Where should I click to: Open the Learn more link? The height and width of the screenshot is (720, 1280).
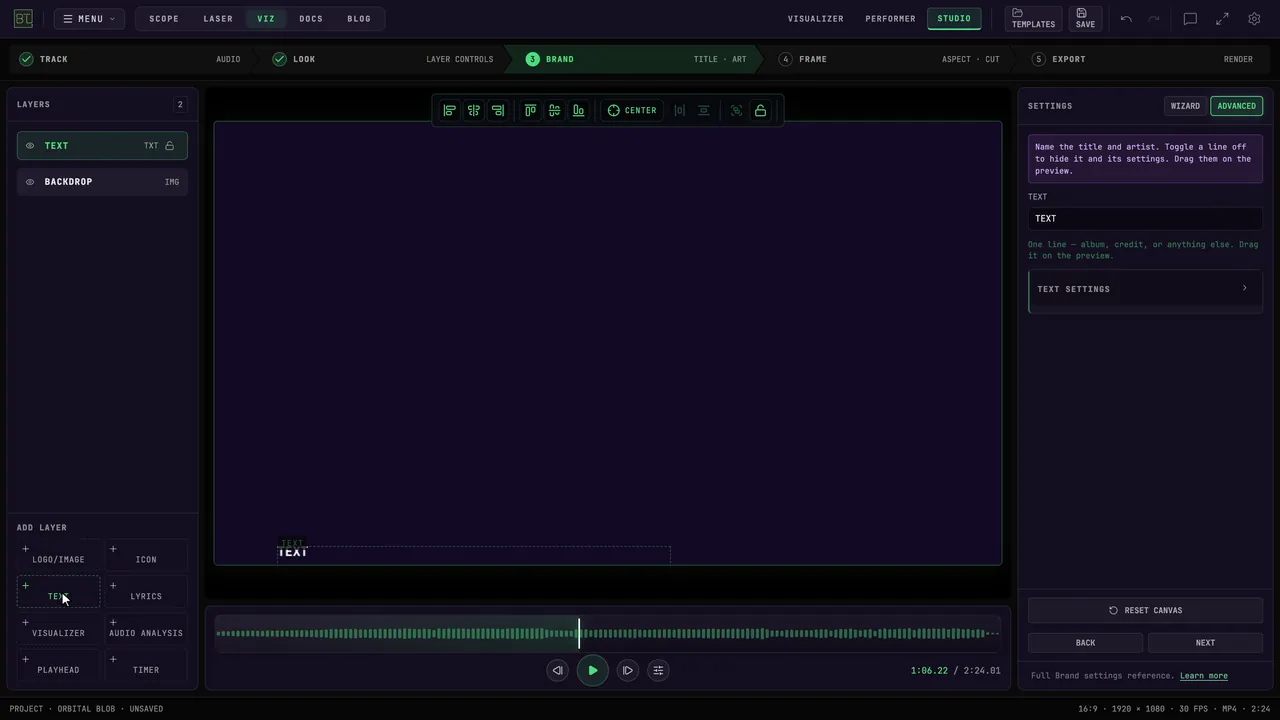coord(1203,676)
